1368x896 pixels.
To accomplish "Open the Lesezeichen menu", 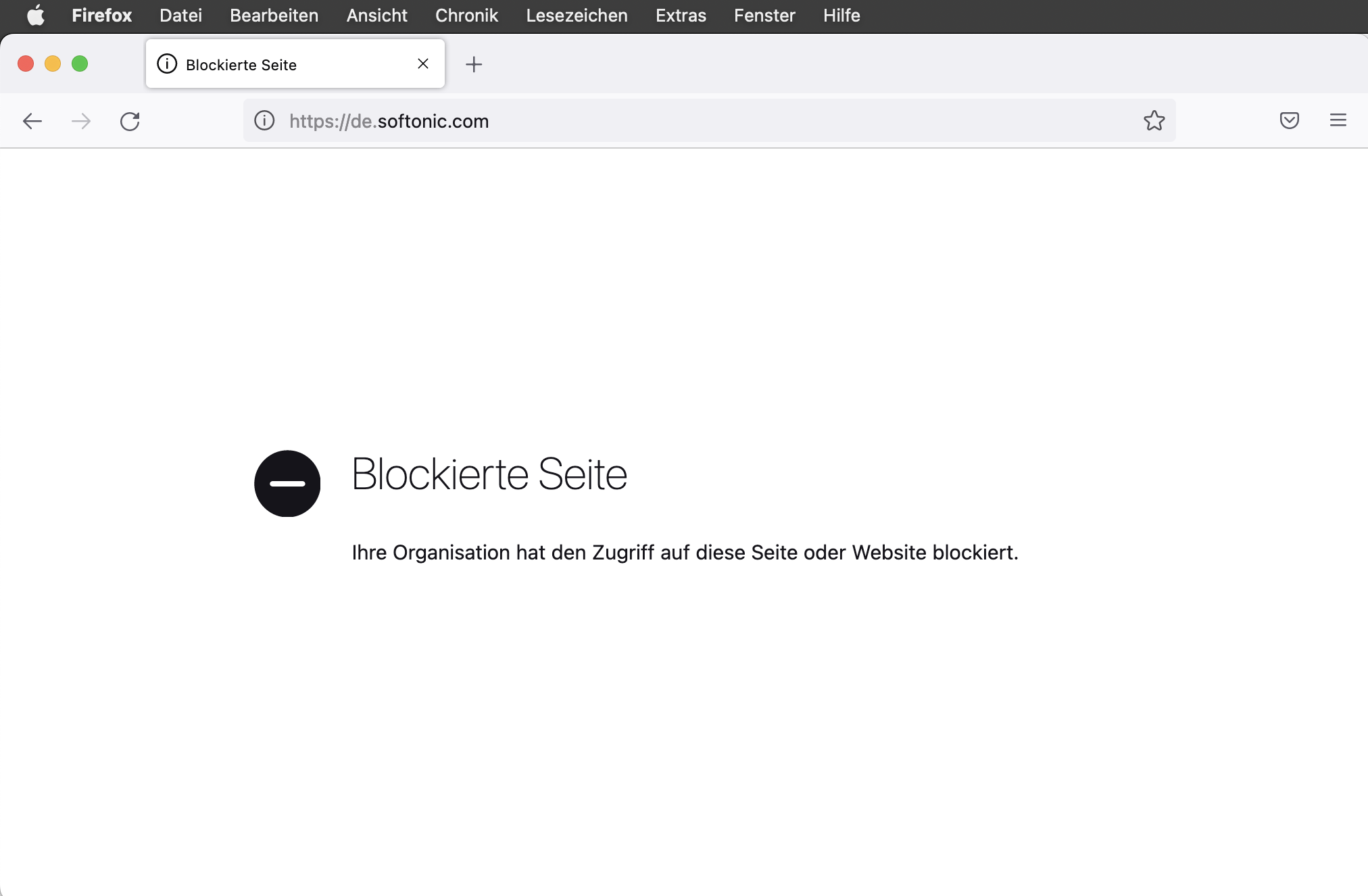I will [577, 15].
